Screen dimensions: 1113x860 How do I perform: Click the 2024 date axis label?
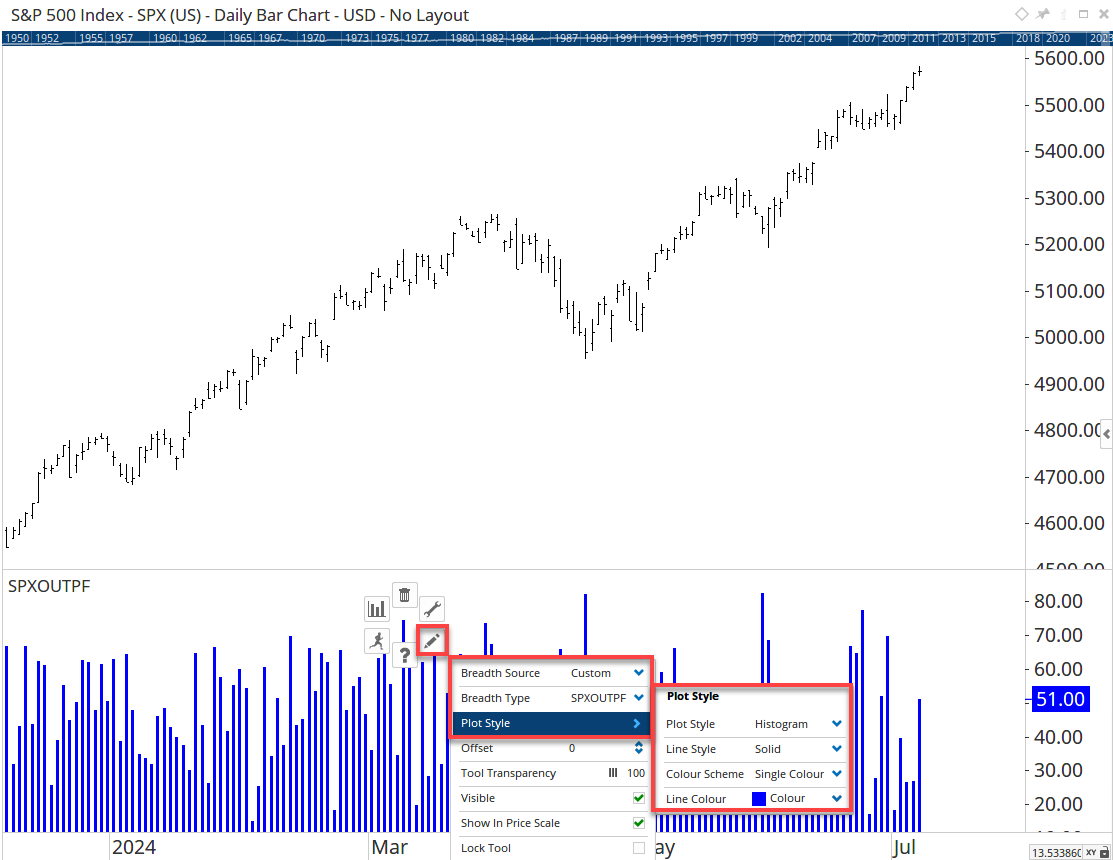click(x=133, y=847)
